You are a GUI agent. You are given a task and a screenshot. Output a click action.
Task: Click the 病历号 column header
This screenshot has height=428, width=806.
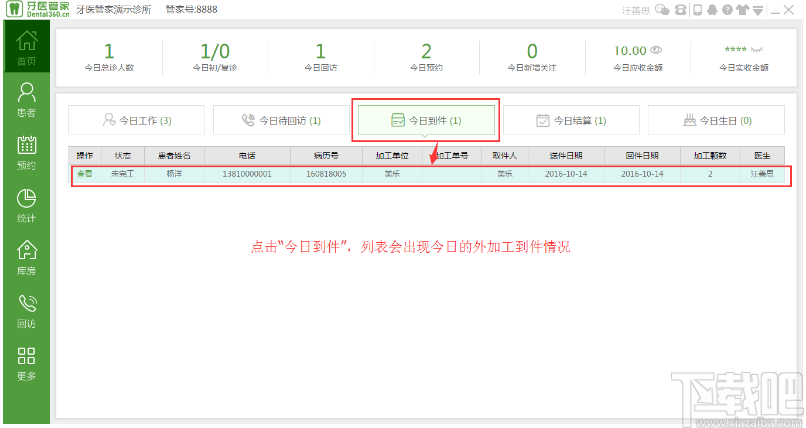click(326, 155)
